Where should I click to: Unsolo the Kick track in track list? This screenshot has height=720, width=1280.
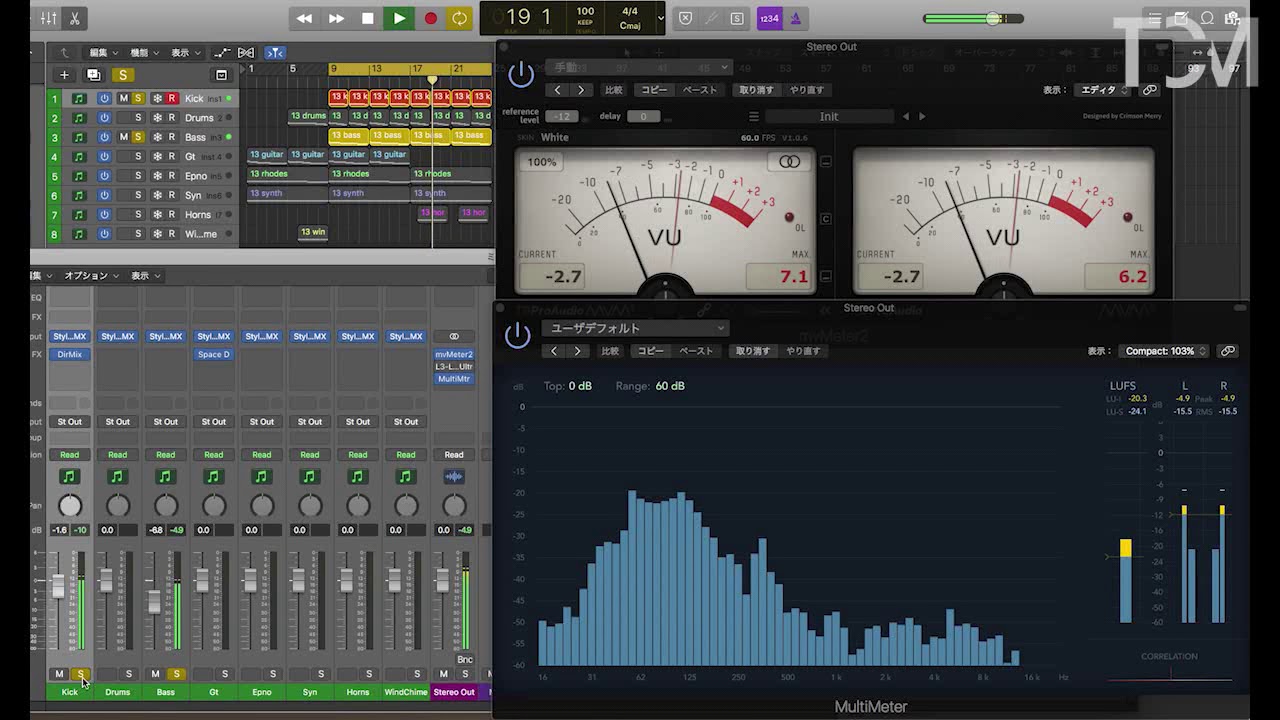[x=138, y=98]
